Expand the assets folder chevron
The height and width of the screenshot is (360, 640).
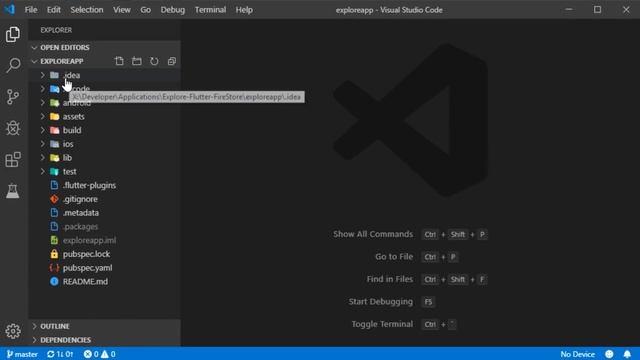[43, 116]
